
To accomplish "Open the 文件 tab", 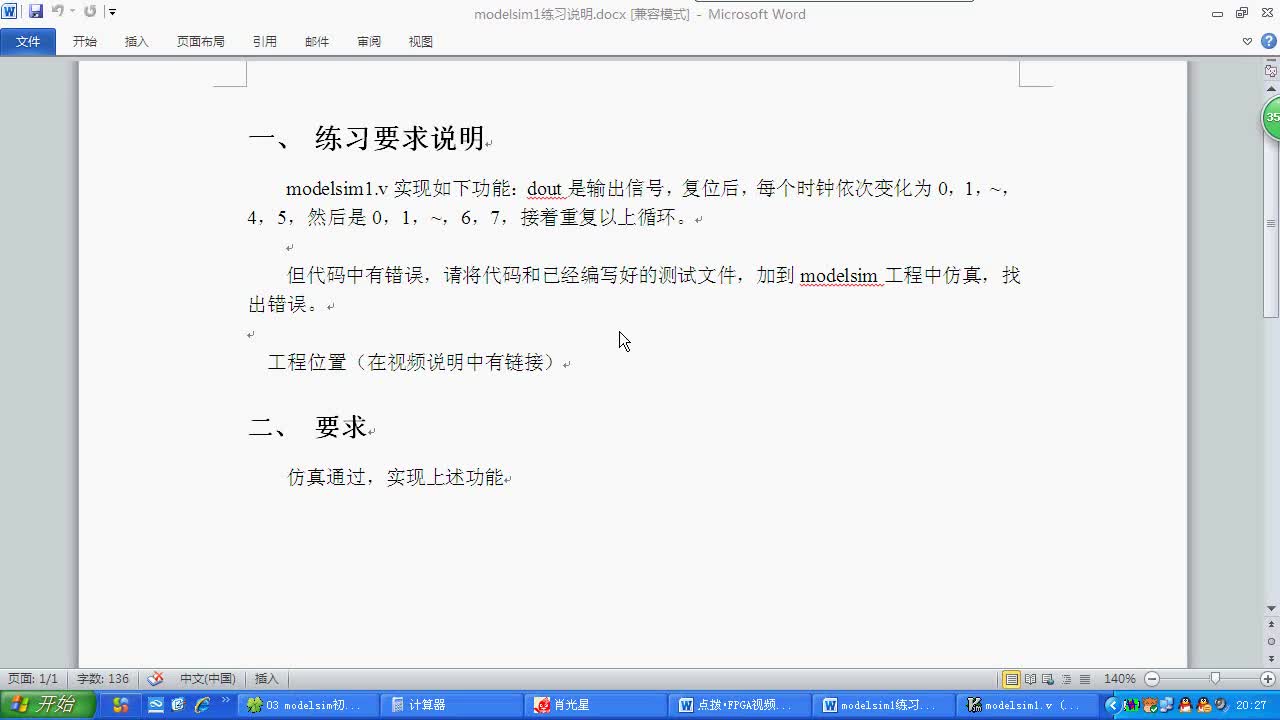I will pyautogui.click(x=28, y=41).
